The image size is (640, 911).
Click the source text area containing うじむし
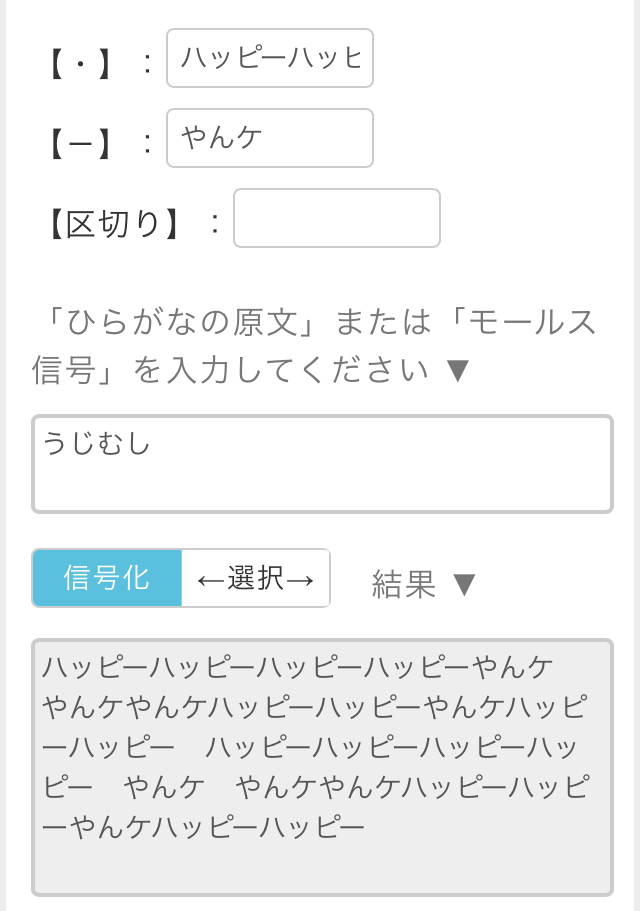(x=322, y=464)
